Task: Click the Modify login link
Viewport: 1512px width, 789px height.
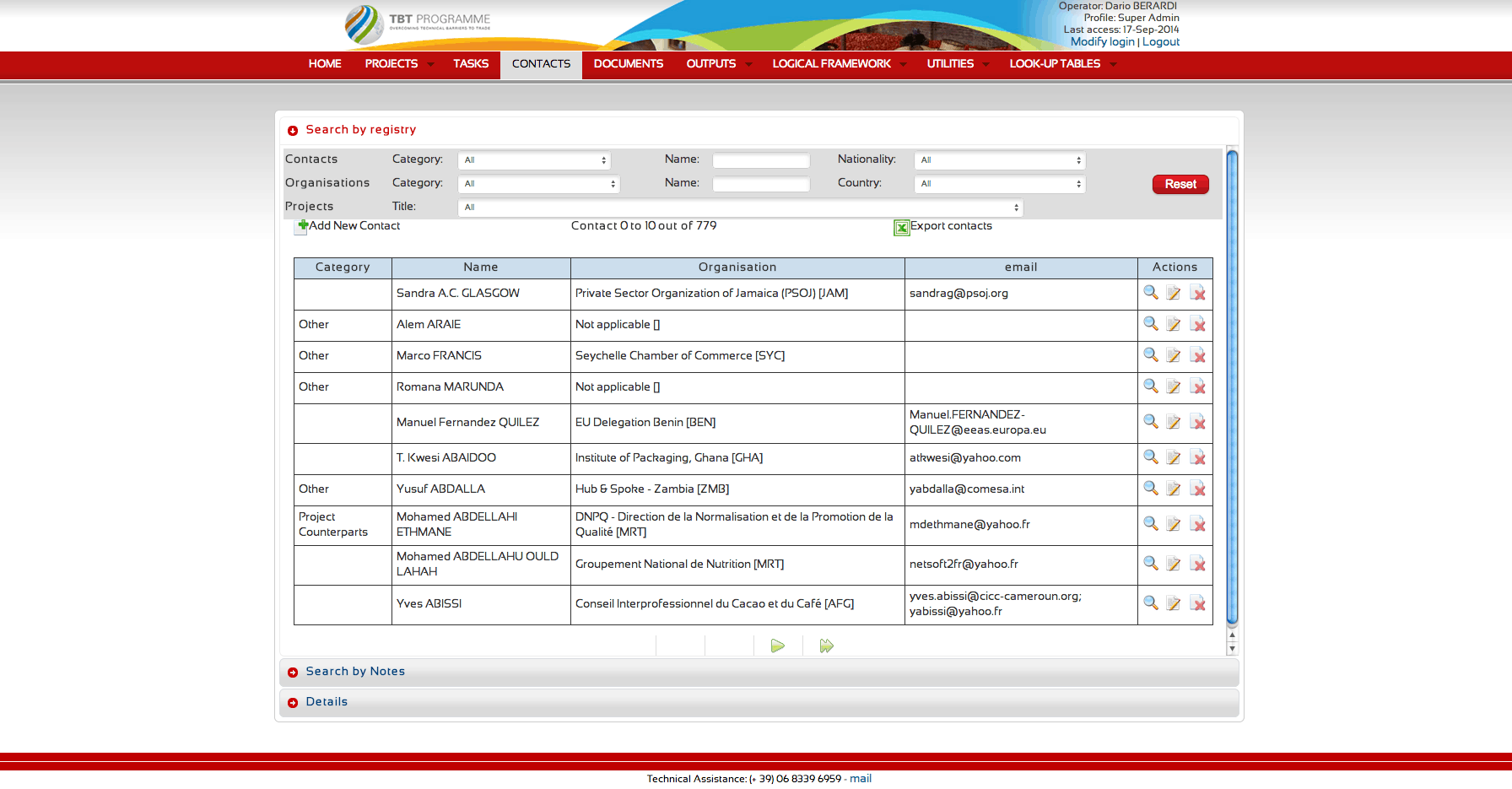Action: tap(1102, 42)
